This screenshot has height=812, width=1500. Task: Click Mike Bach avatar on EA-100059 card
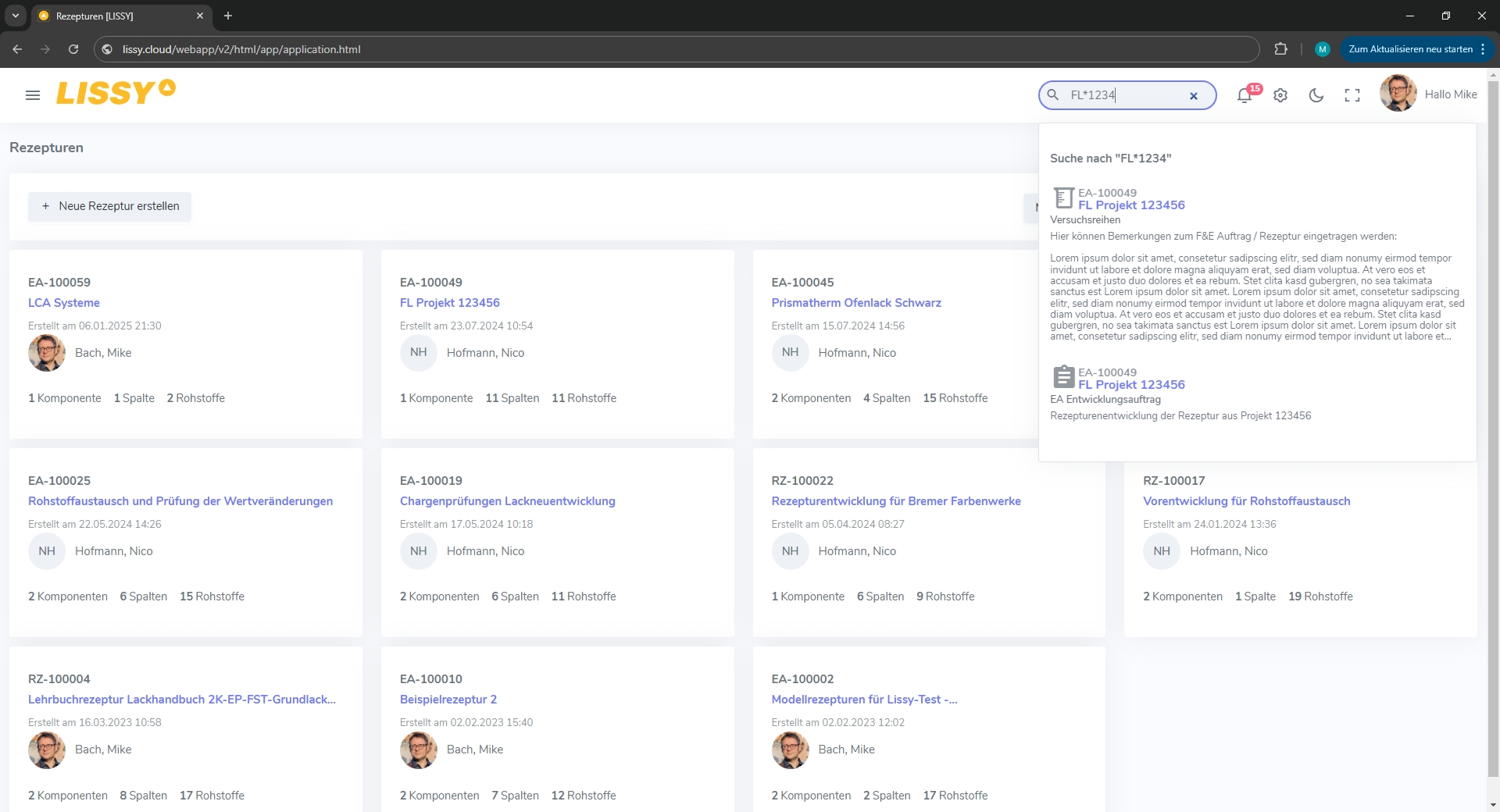[x=47, y=353]
